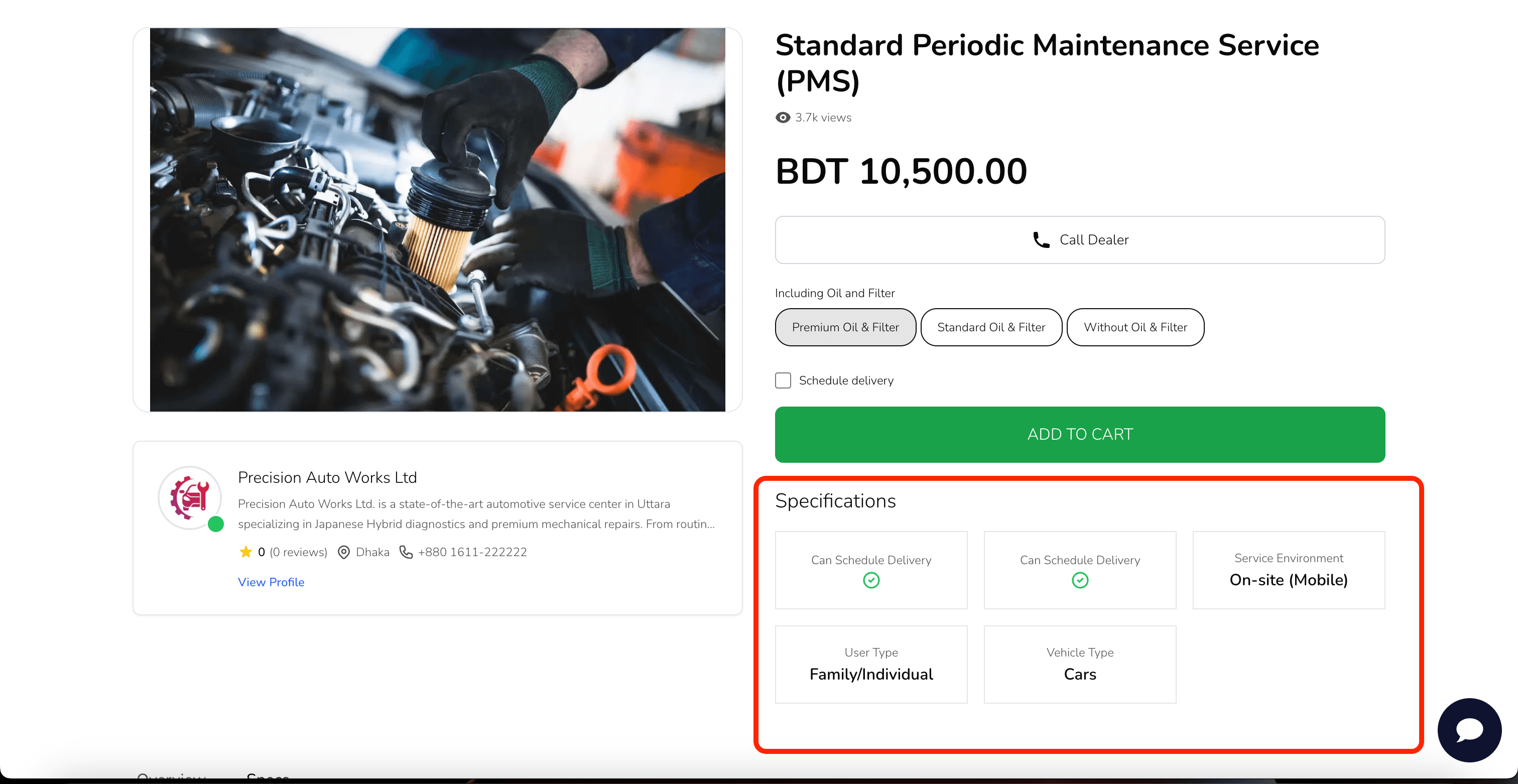
Task: Click the location pin icon beside Dhaka
Action: tap(343, 552)
